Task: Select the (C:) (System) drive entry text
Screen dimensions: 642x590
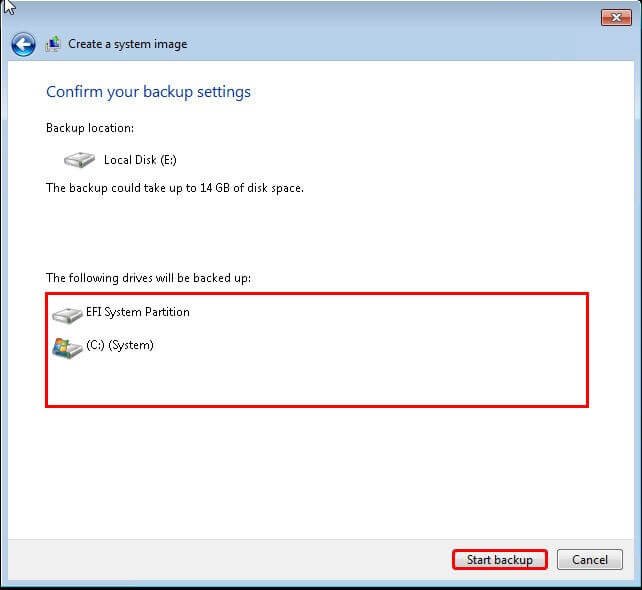Action: click(x=120, y=346)
